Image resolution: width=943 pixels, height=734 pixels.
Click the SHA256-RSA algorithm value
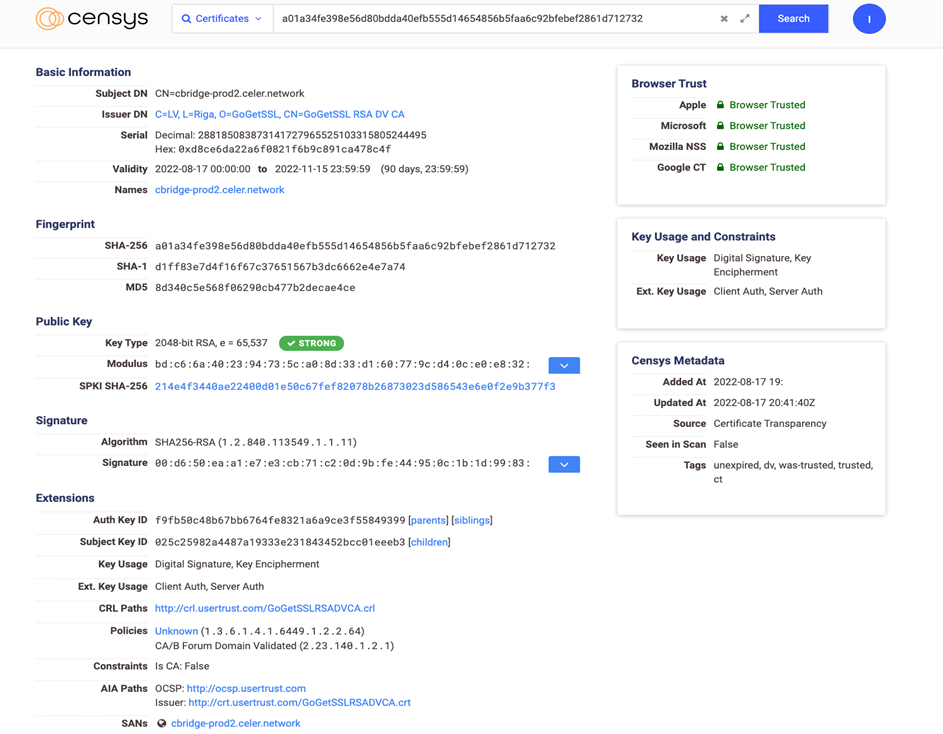(x=256, y=442)
